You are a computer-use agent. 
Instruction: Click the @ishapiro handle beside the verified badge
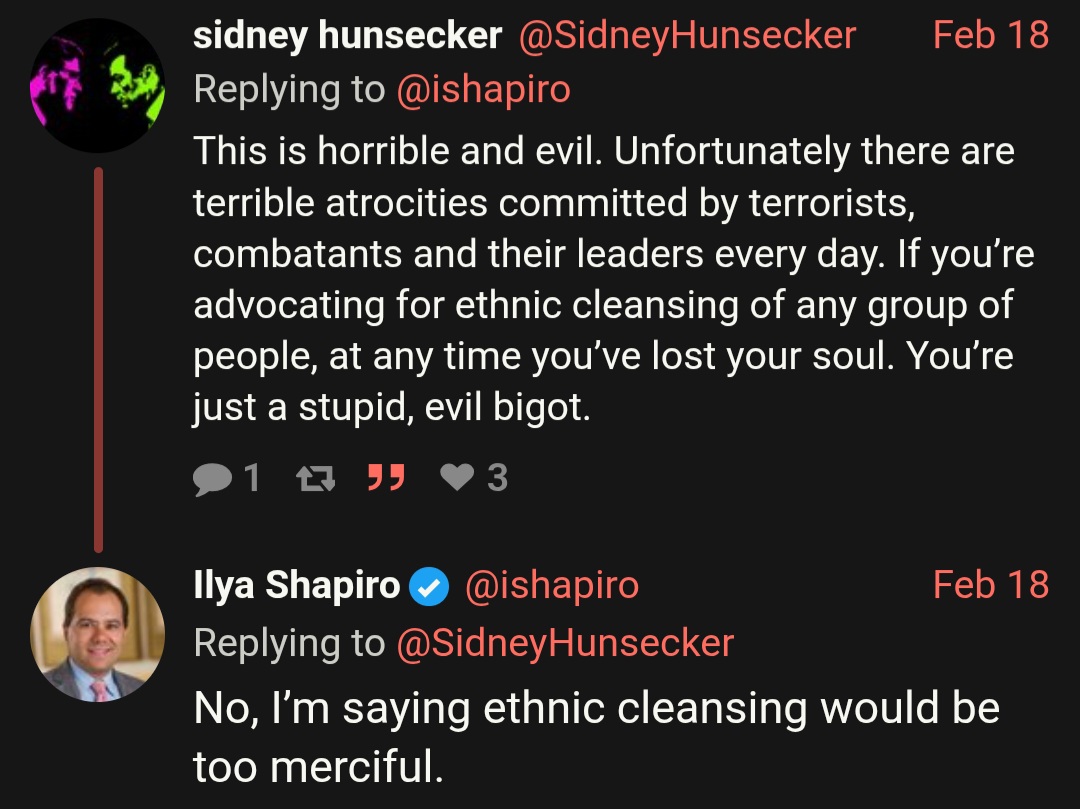pos(552,585)
